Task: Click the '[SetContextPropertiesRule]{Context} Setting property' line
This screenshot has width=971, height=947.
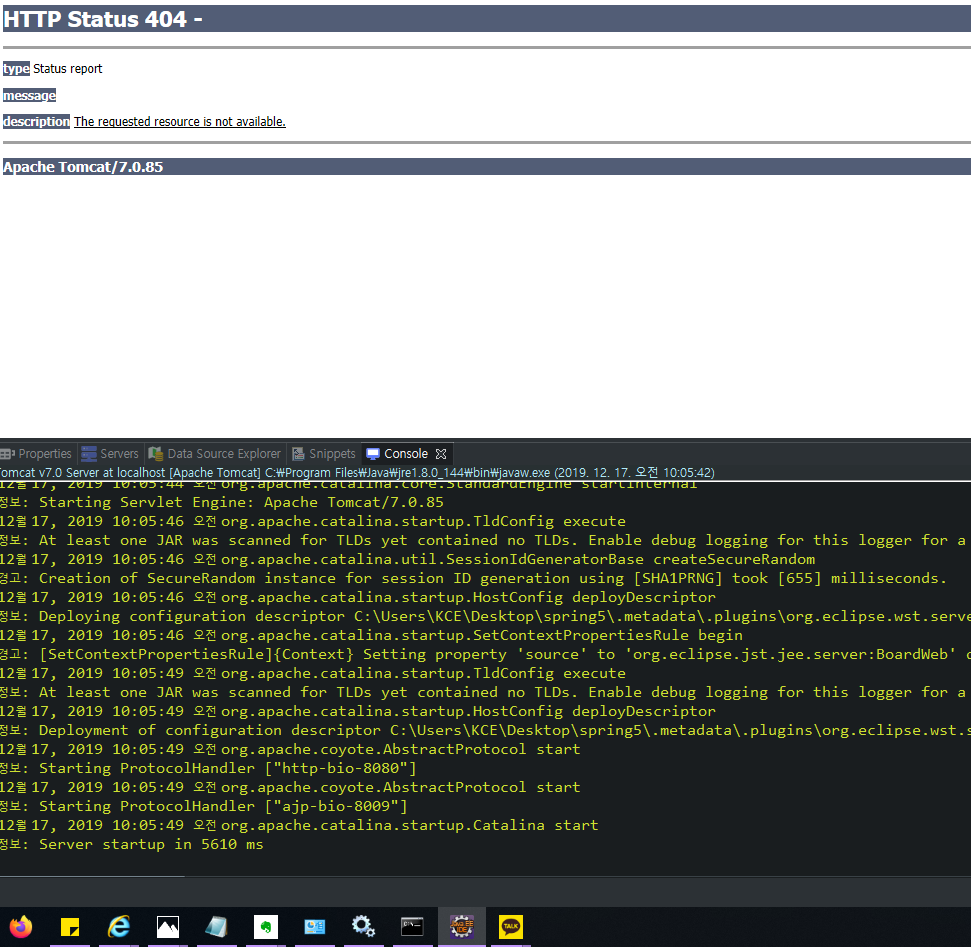Action: point(486,654)
